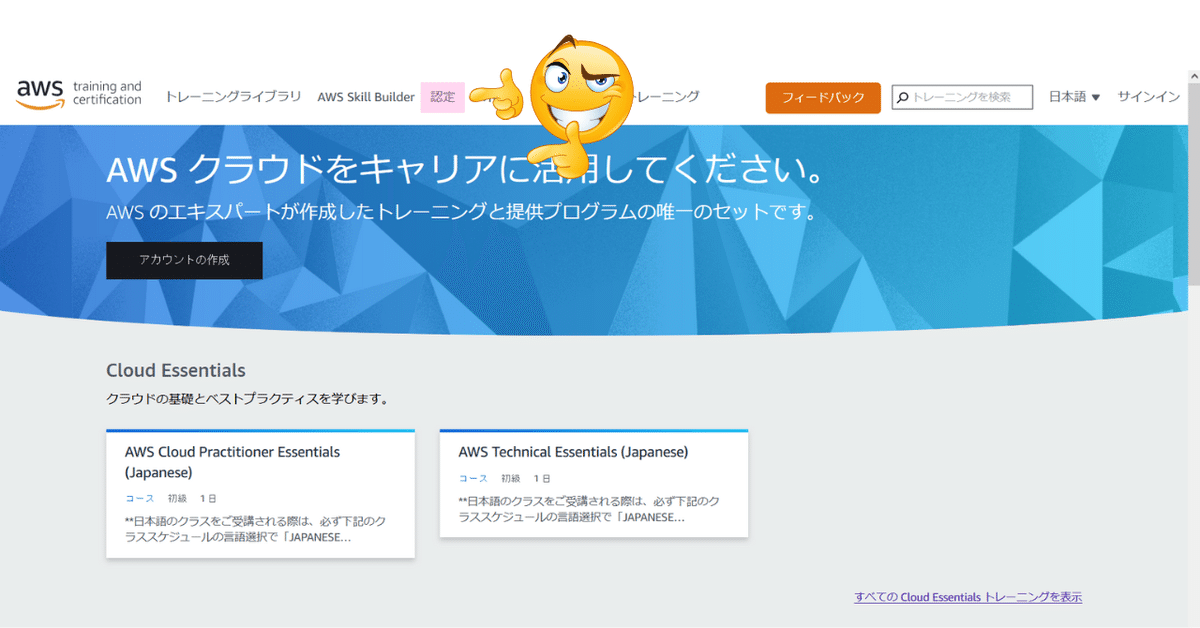Open トレーニングライブラリ menu item
The height and width of the screenshot is (628, 1200).
click(233, 97)
